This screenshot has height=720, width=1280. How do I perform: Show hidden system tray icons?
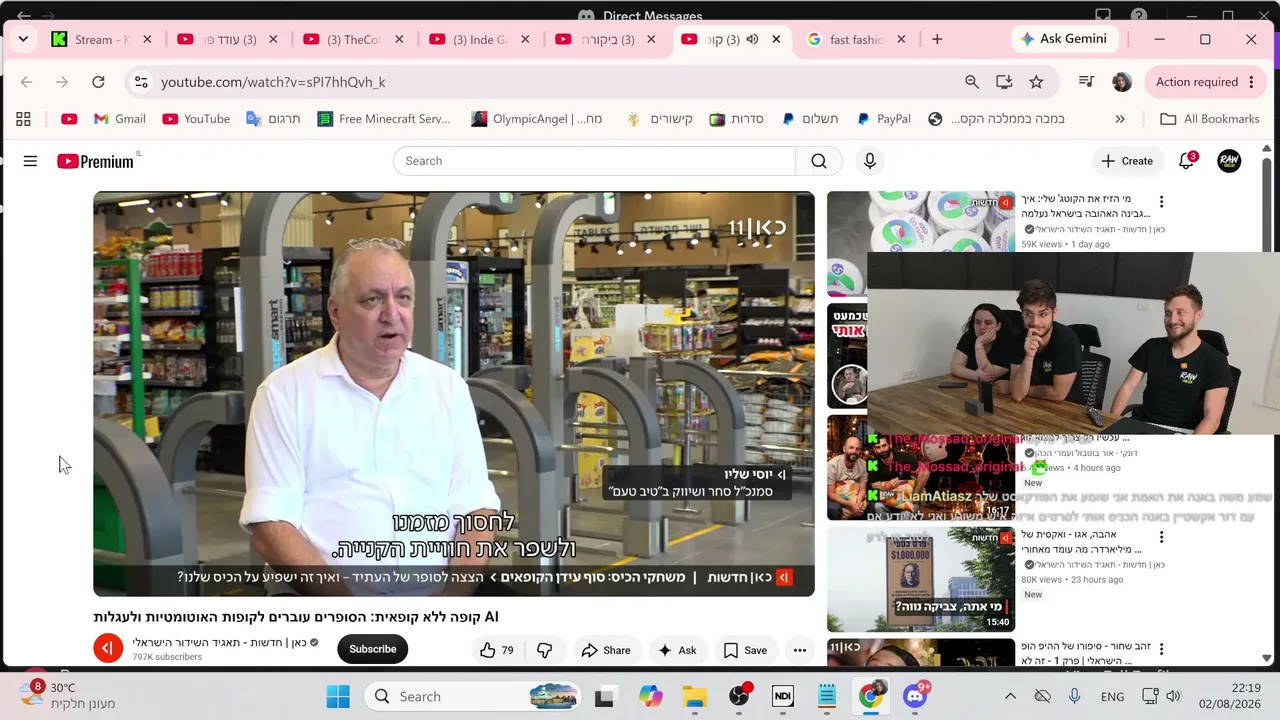(1010, 696)
